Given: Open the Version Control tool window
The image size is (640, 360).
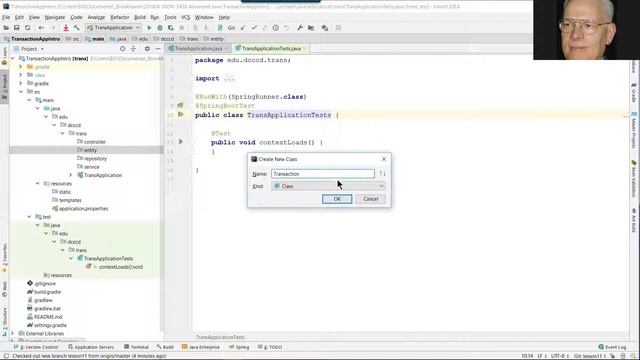Looking at the screenshot, I should (36, 347).
